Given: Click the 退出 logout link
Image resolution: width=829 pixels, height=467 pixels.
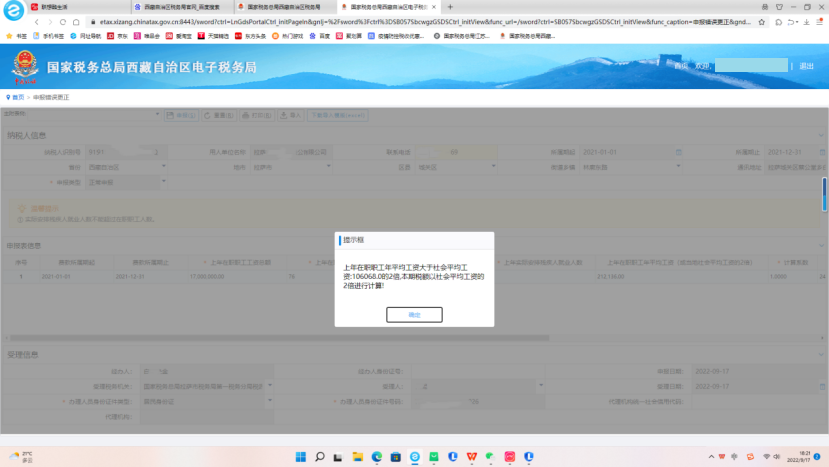Looking at the screenshot, I should [x=806, y=66].
